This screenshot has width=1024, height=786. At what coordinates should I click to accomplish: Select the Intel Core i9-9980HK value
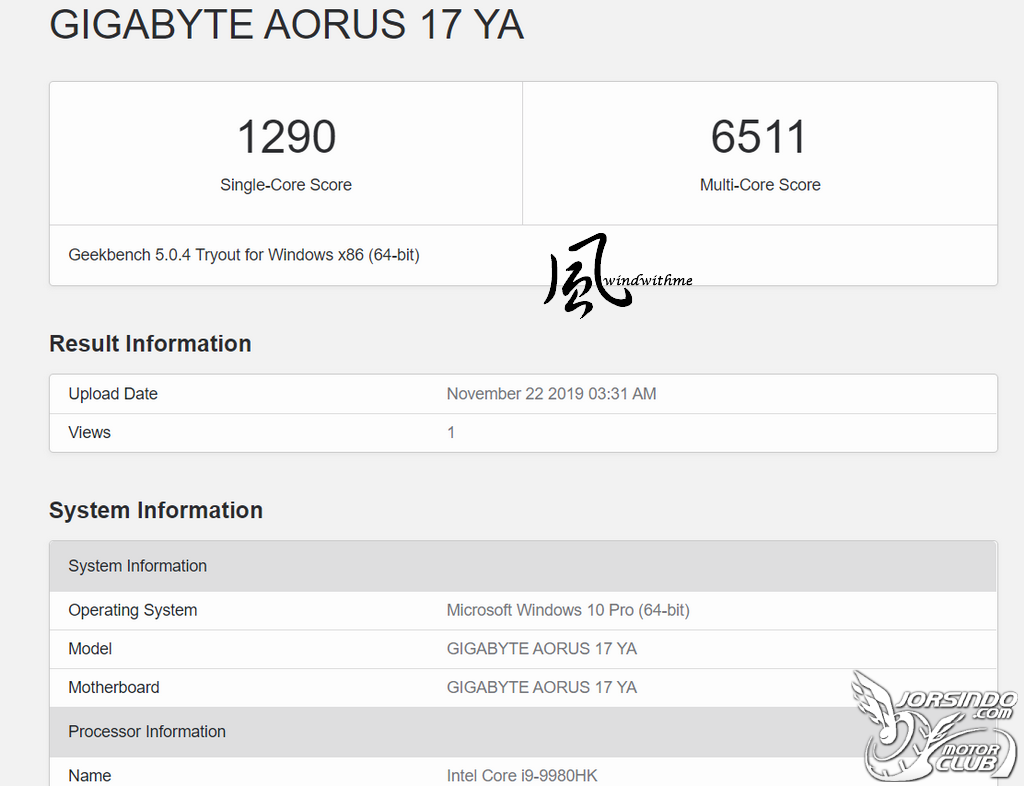click(522, 776)
